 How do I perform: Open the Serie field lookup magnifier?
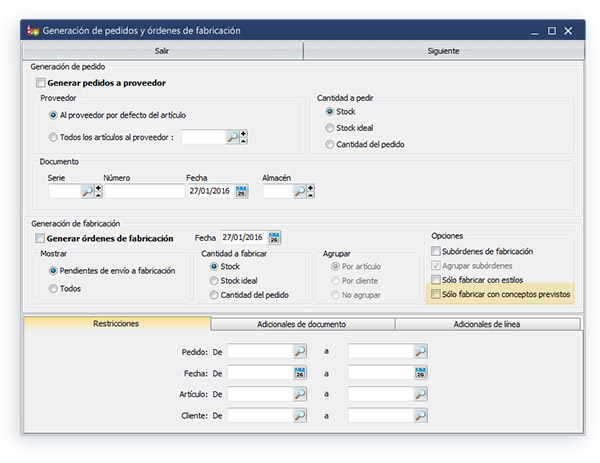(87, 191)
